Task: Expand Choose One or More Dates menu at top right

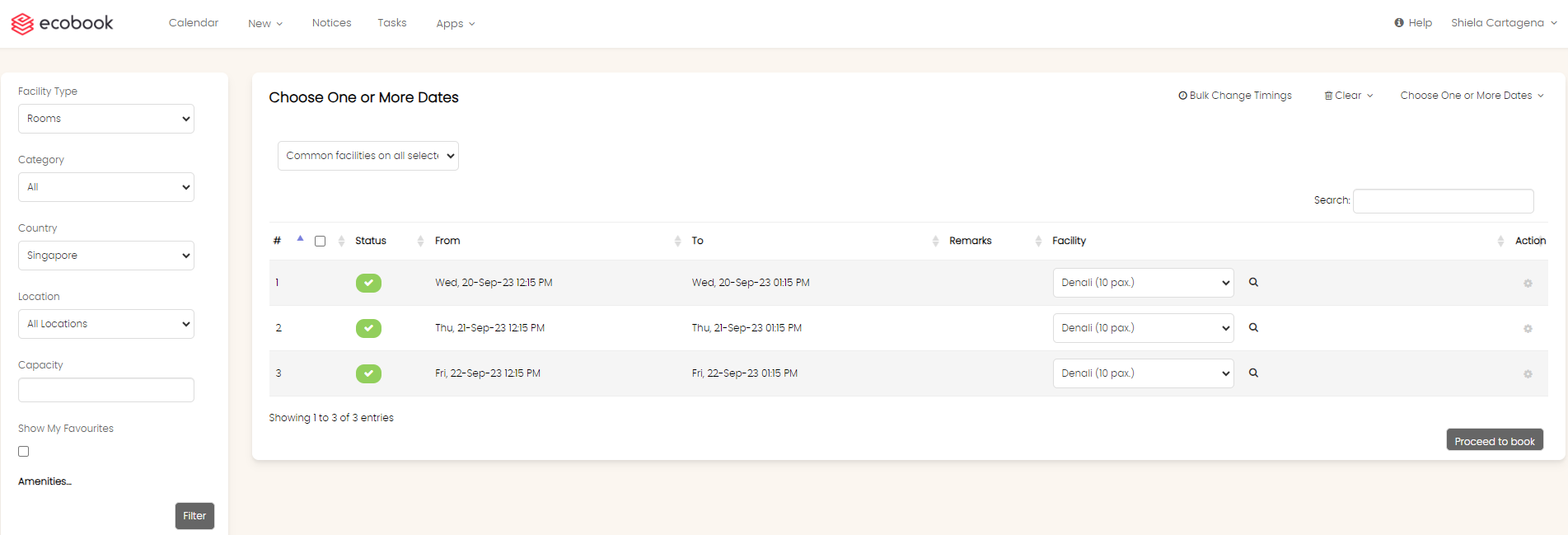Action: (1472, 96)
